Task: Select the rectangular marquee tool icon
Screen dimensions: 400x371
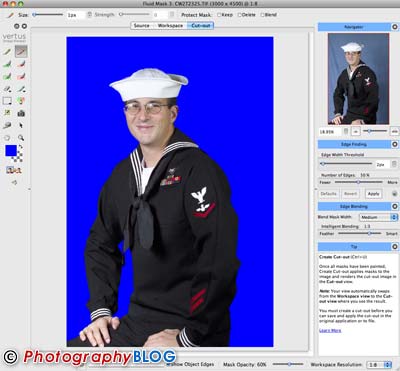Action: pyautogui.click(x=7, y=101)
